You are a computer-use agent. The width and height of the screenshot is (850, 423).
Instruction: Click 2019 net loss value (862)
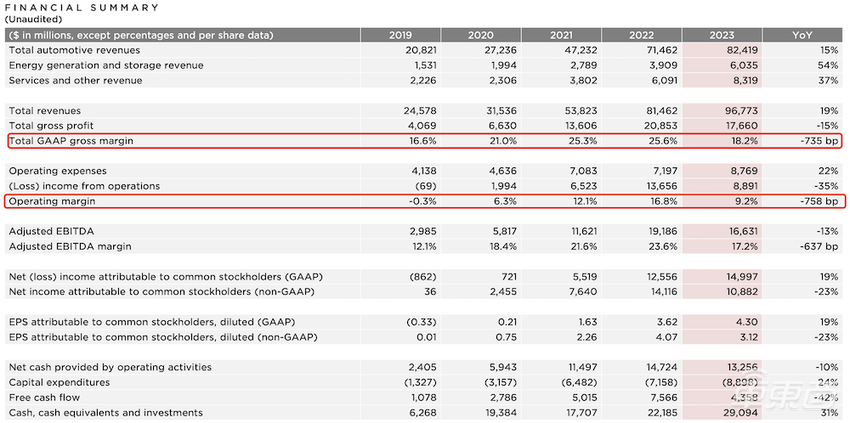coord(423,277)
